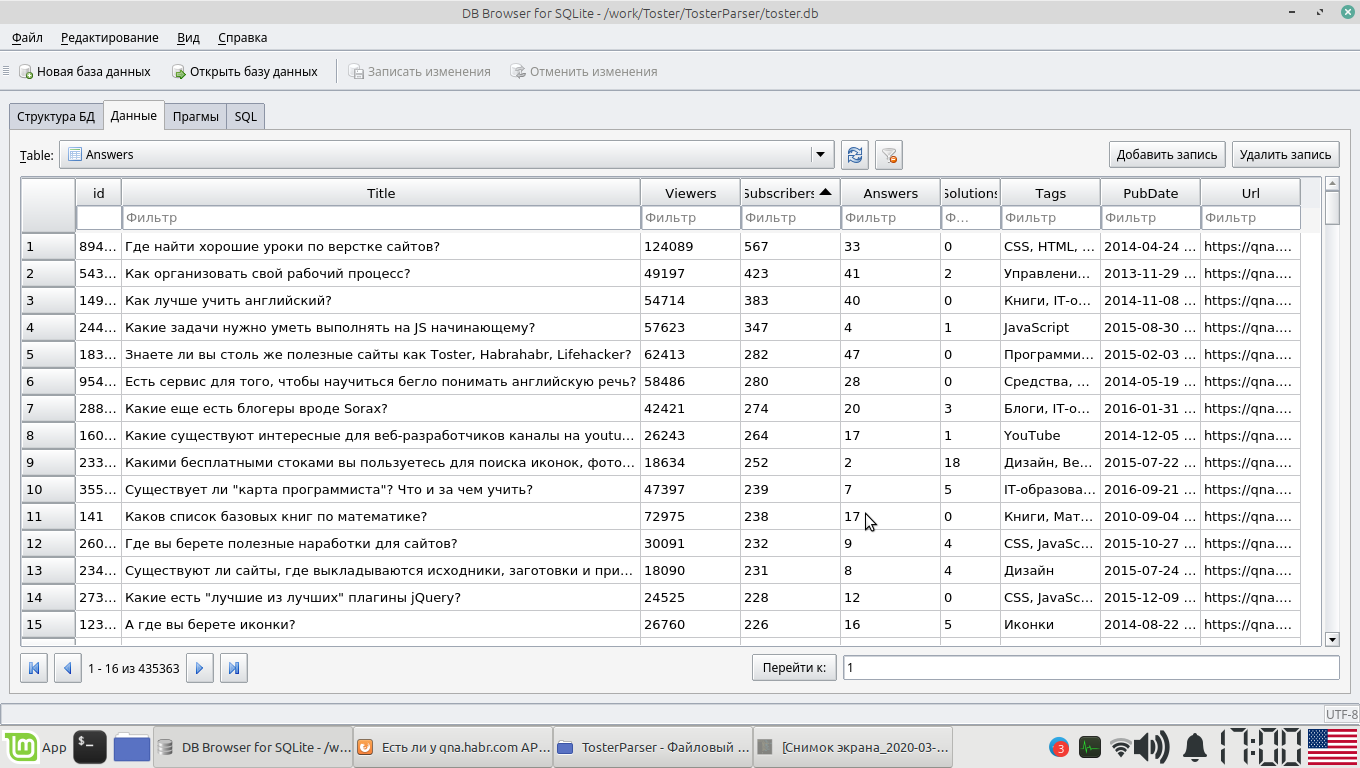Click Linux Mint menu icon in taskbar
The height and width of the screenshot is (768, 1360).
click(20, 747)
